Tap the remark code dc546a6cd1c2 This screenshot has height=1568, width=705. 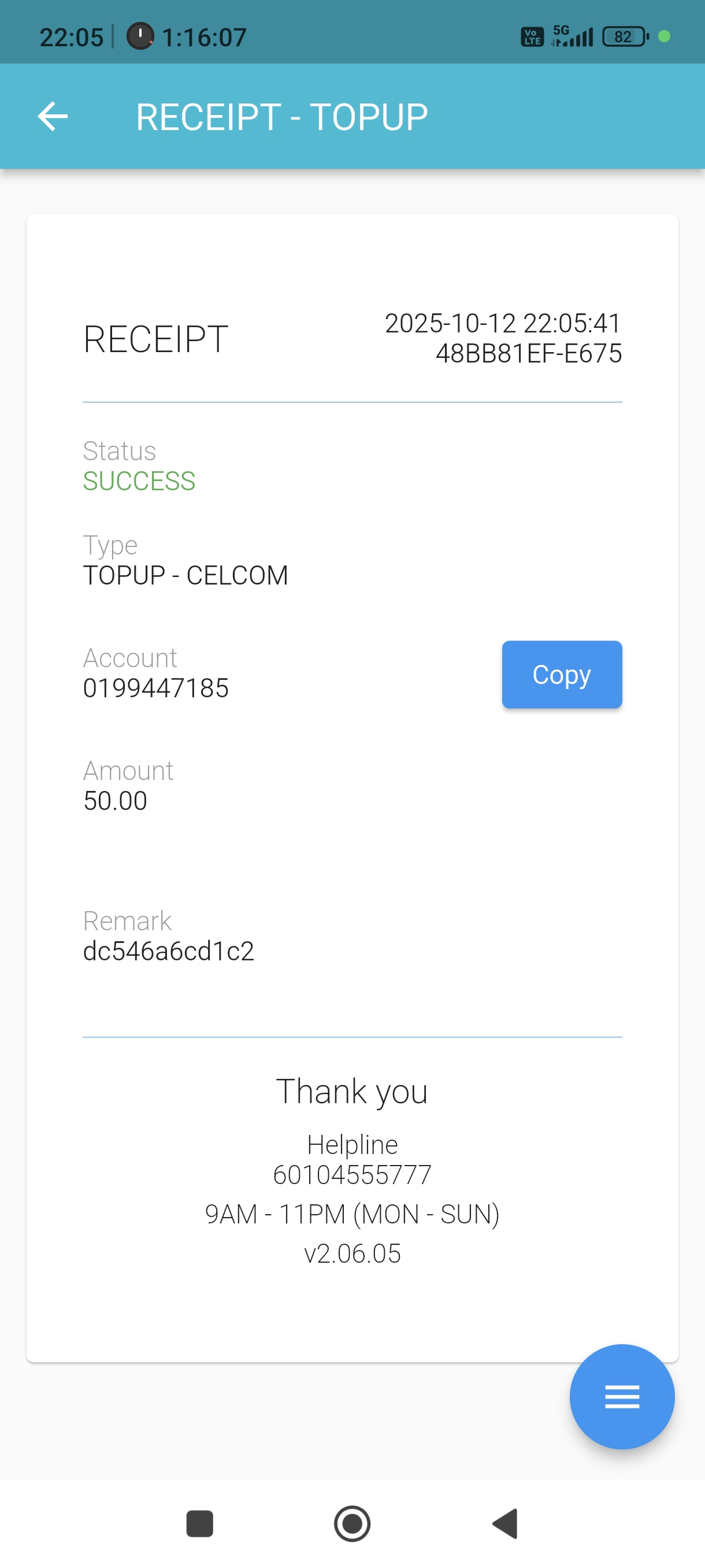[169, 951]
